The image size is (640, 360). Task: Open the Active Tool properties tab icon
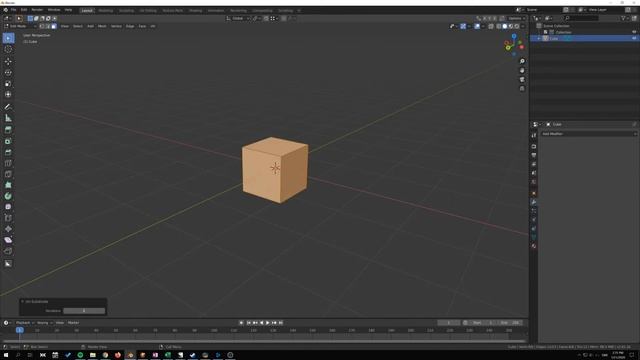(x=534, y=135)
